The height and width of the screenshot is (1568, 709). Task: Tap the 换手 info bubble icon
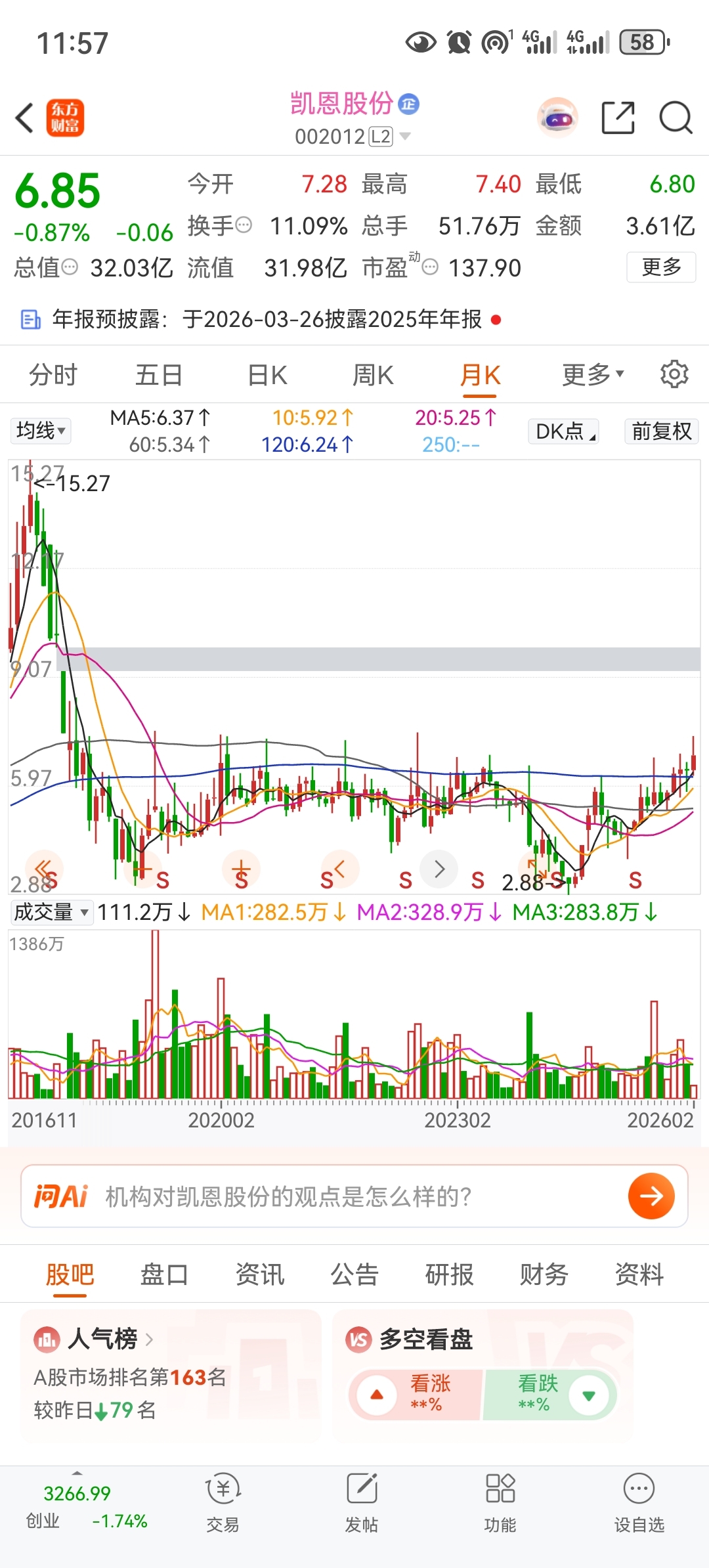[x=244, y=225]
